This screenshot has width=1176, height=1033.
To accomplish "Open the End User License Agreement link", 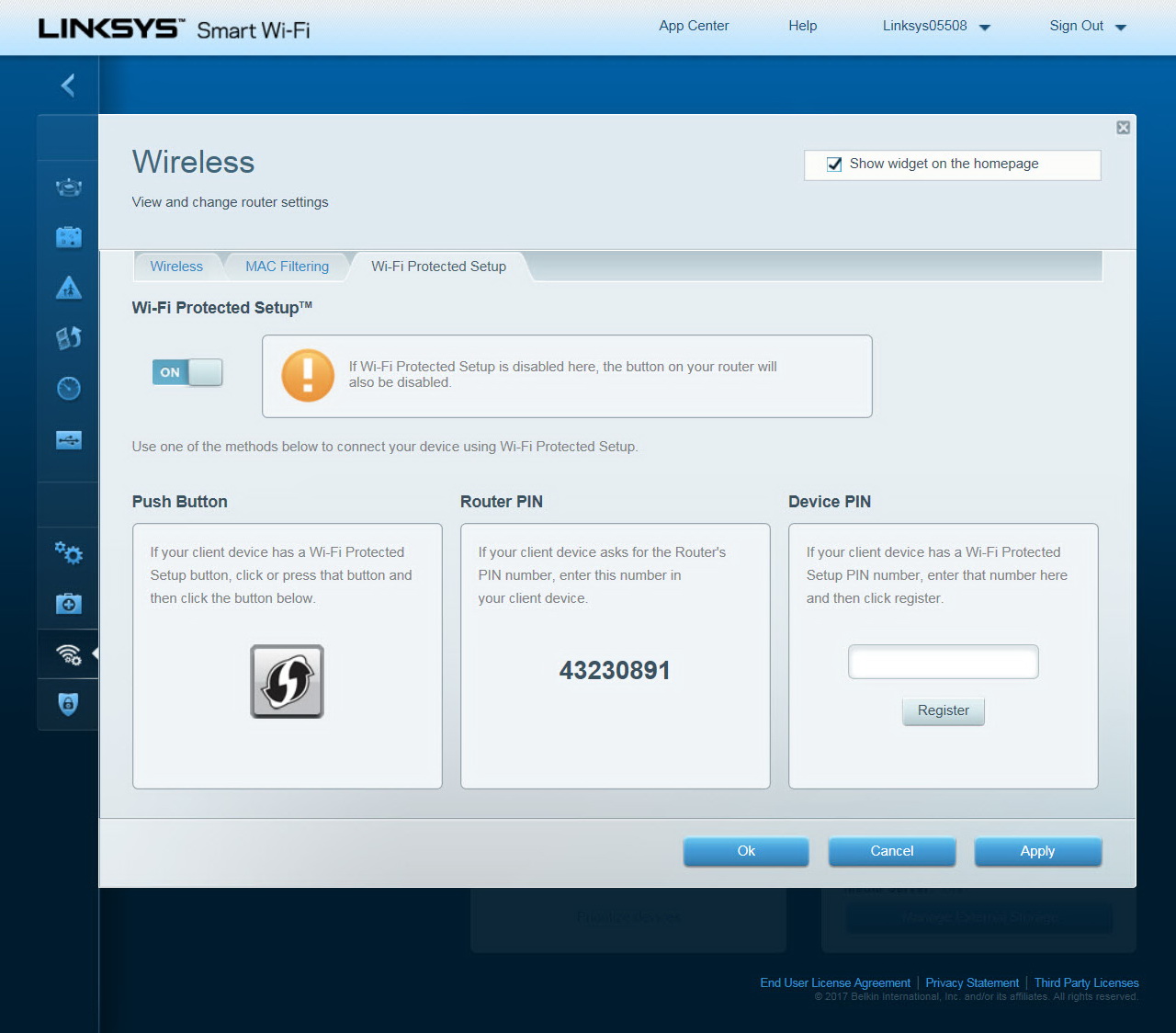I will (x=835, y=982).
